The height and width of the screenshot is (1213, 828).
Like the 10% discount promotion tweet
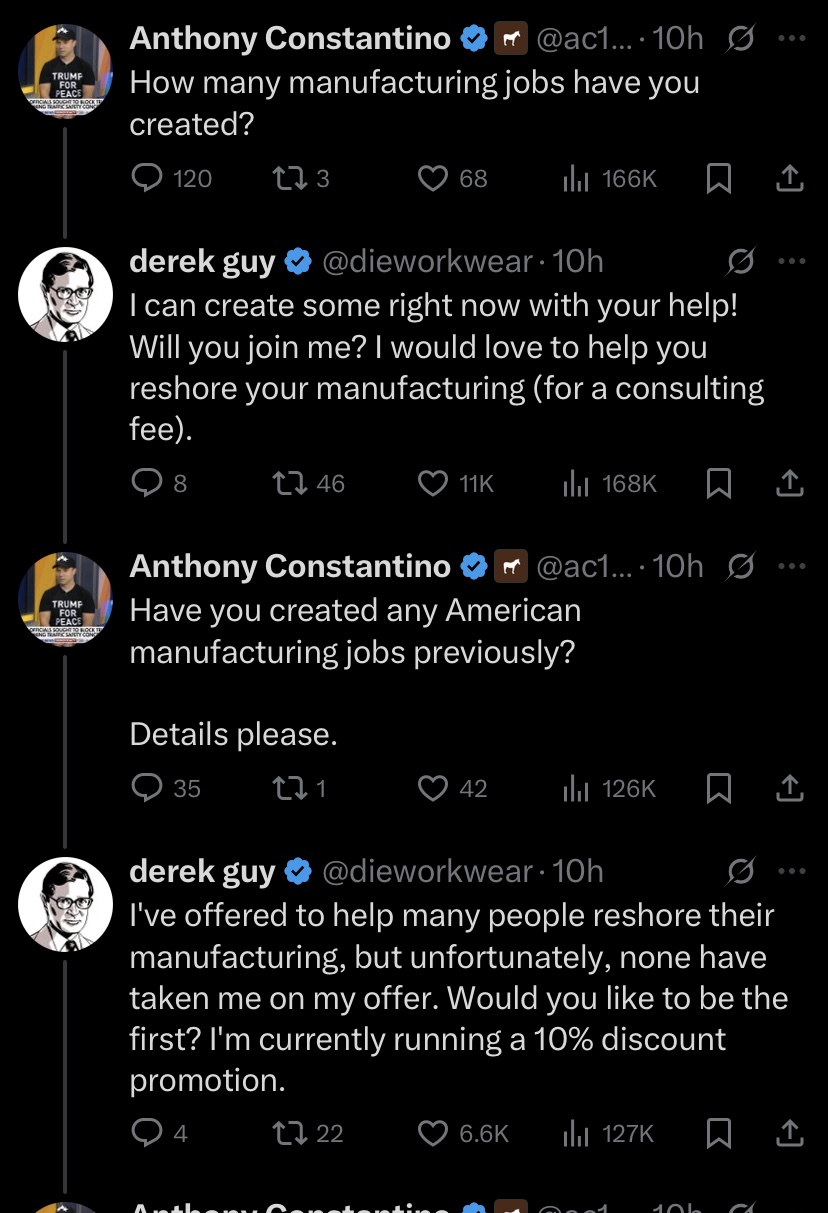click(x=432, y=1133)
